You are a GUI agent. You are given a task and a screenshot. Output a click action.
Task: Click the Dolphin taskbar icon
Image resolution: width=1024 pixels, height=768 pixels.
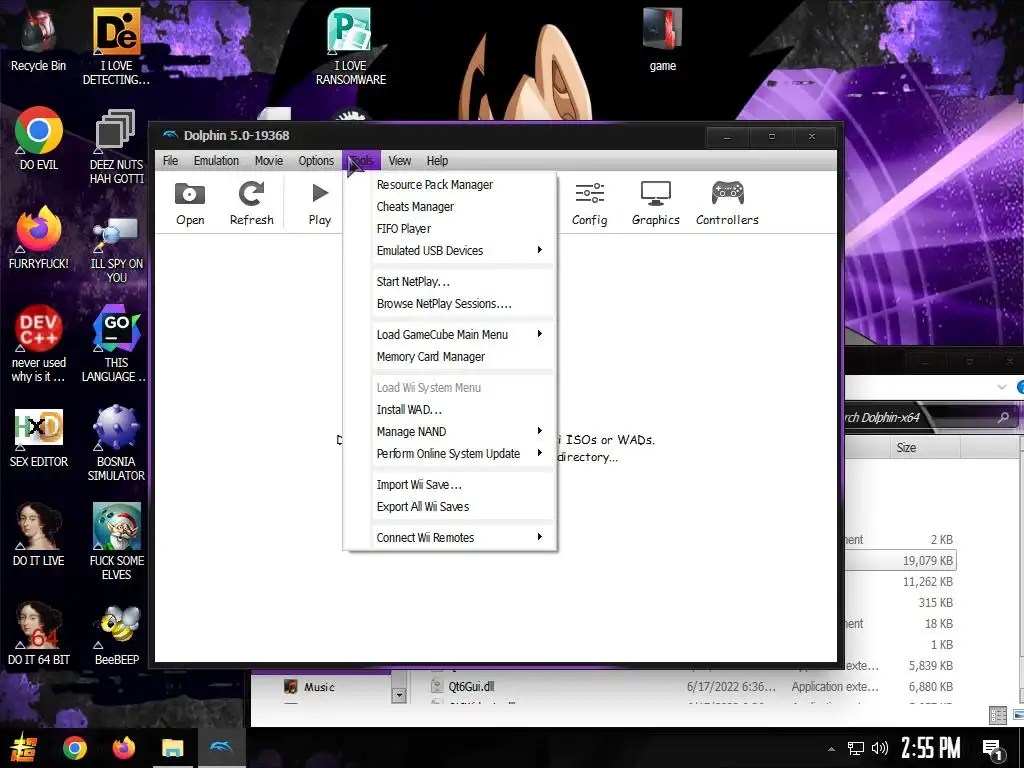221,748
